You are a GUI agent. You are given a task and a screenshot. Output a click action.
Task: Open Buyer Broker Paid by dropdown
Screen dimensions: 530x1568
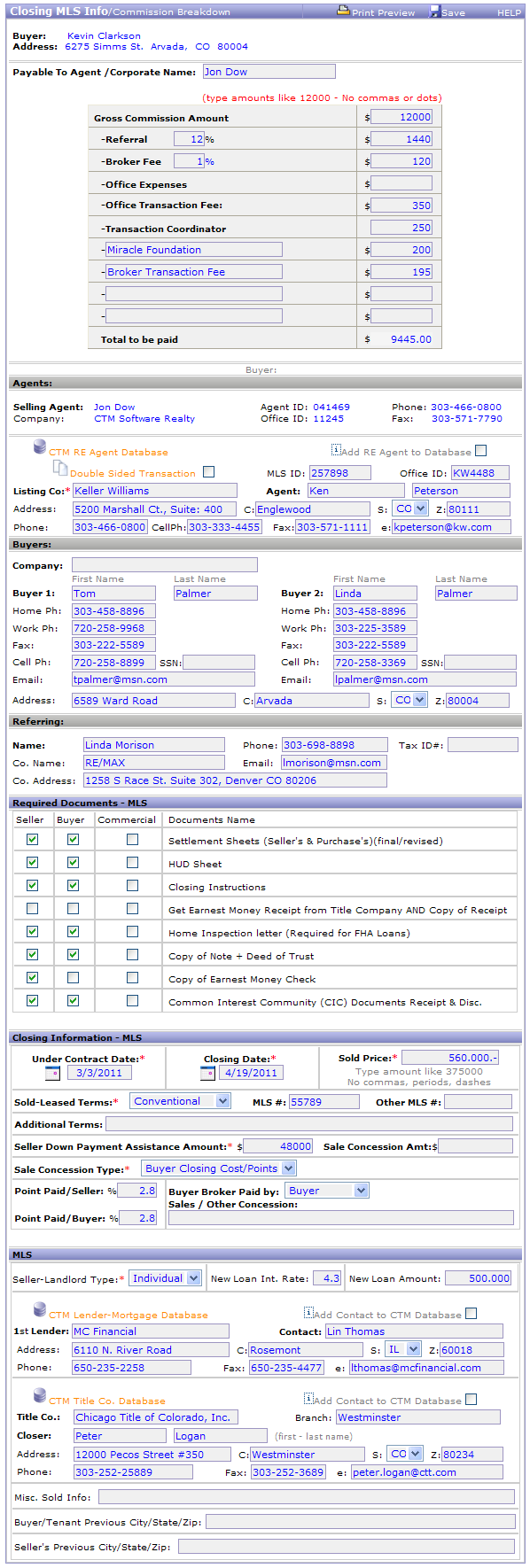pos(328,1191)
